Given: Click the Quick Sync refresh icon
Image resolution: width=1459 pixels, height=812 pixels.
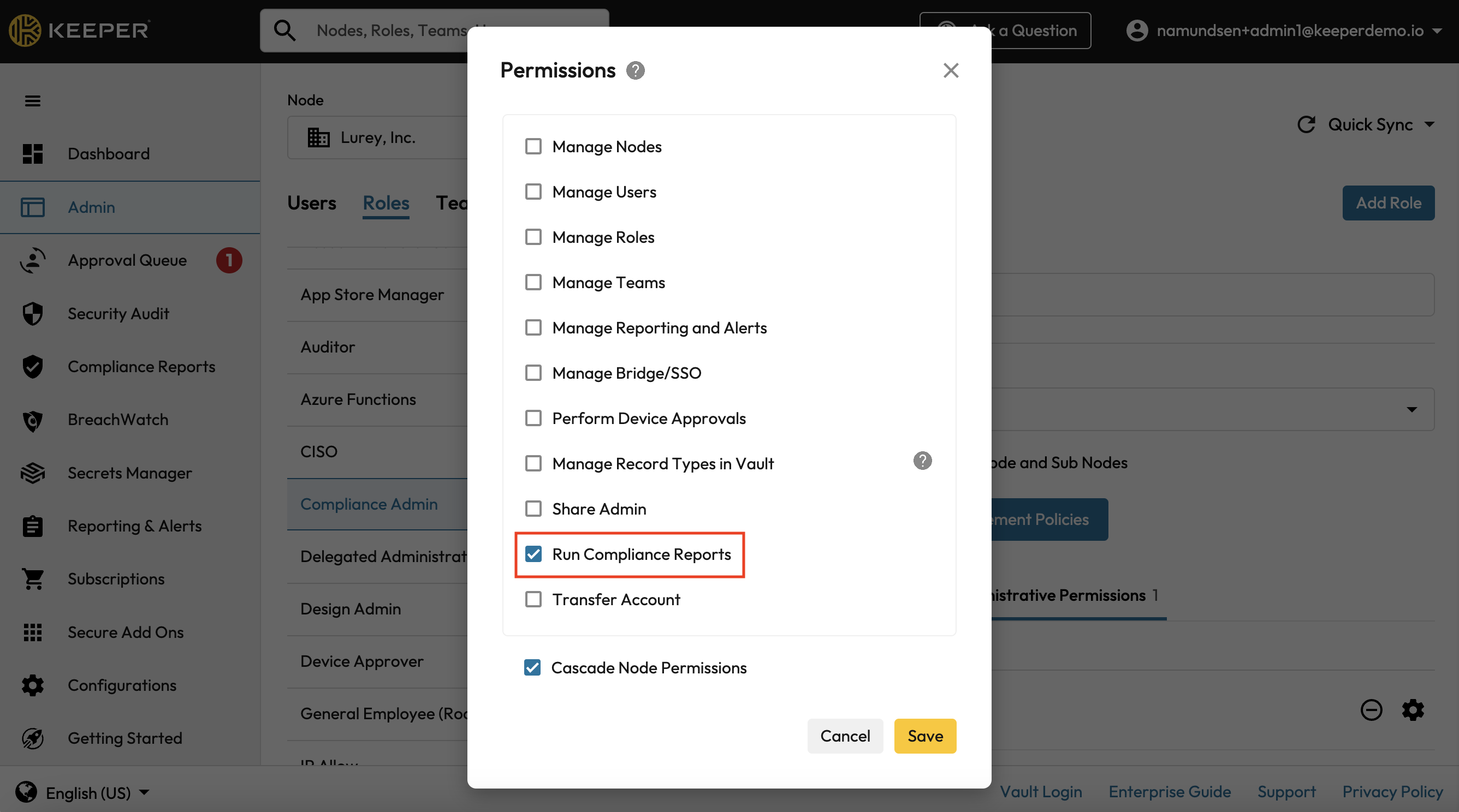Looking at the screenshot, I should pos(1306,124).
